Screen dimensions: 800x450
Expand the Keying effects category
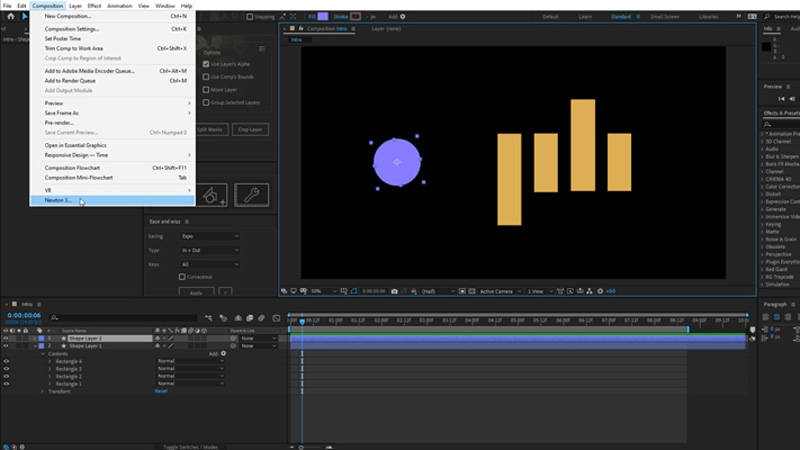[765, 224]
